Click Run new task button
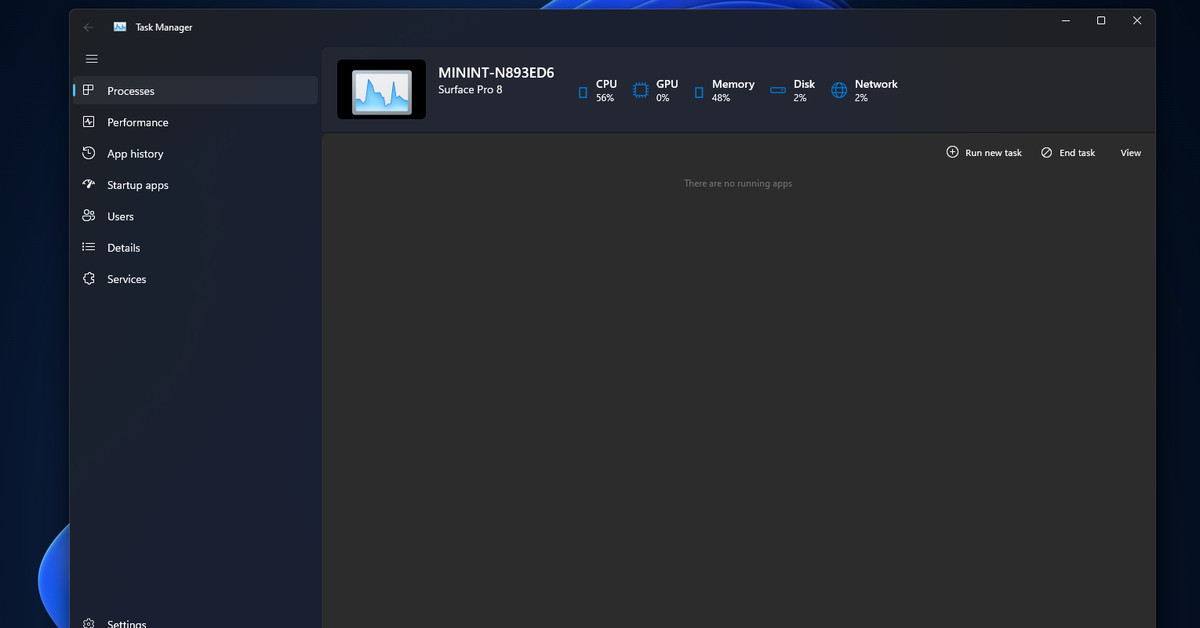1200x628 pixels. (x=984, y=153)
